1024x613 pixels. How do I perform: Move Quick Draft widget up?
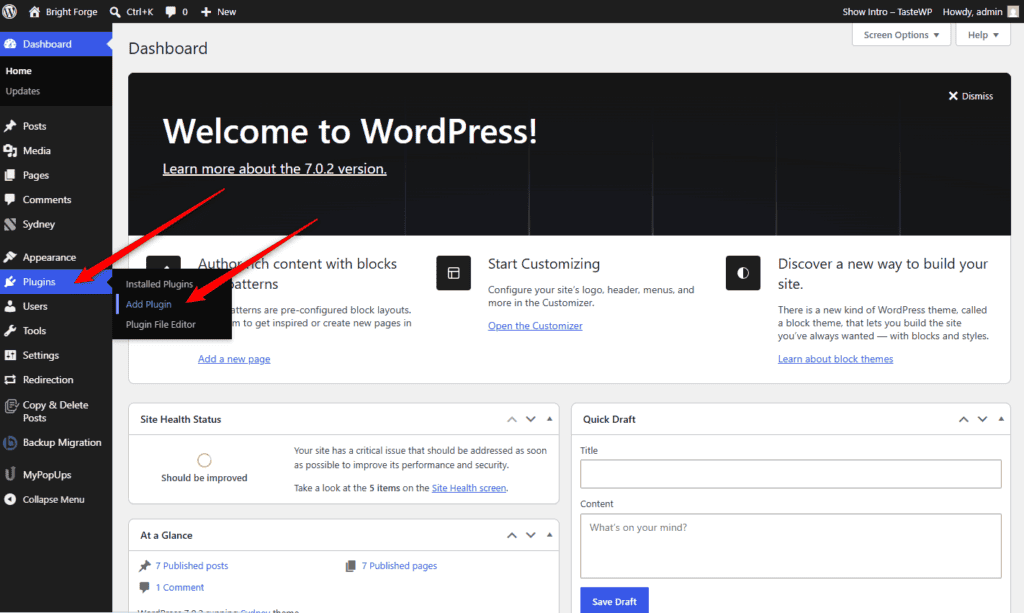(963, 419)
